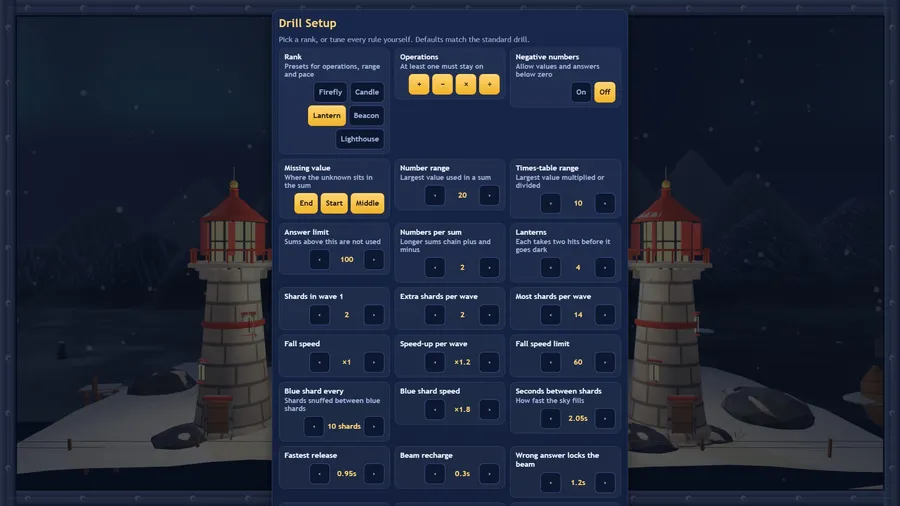Image resolution: width=900 pixels, height=506 pixels.
Task: Choose the Lighthouse rank preset
Action: 359,139
